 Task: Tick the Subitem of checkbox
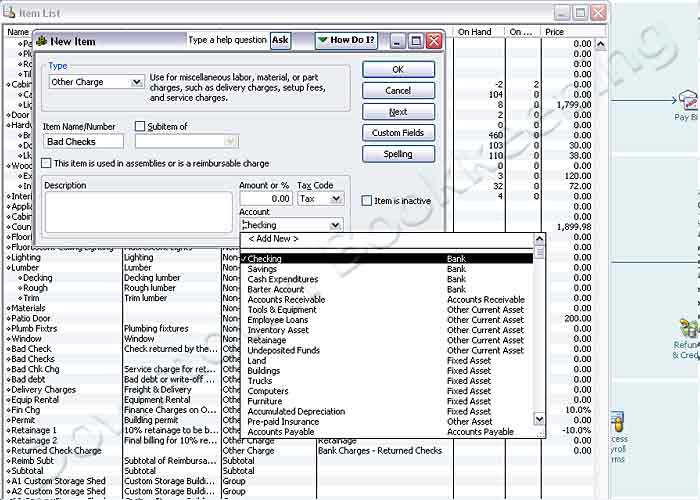(140, 127)
